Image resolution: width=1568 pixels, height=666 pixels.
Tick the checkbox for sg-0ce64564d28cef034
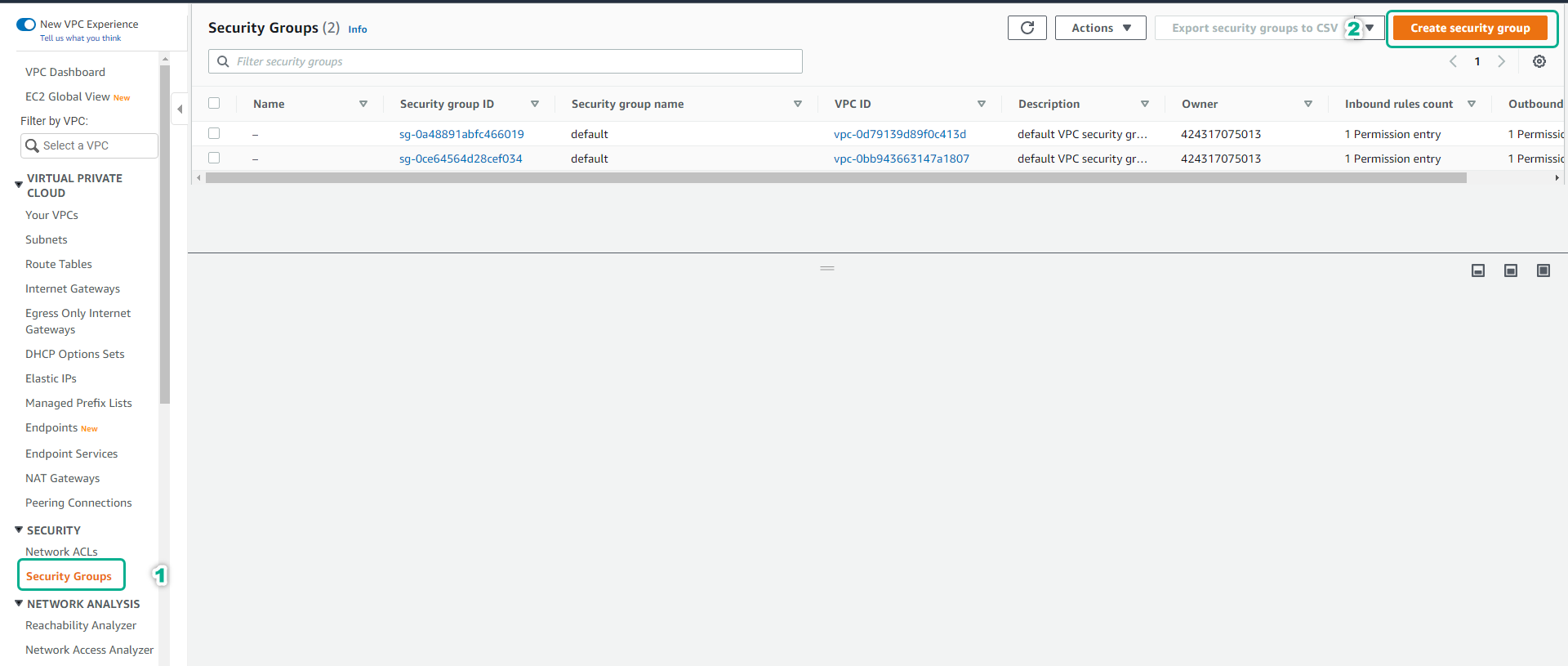214,158
